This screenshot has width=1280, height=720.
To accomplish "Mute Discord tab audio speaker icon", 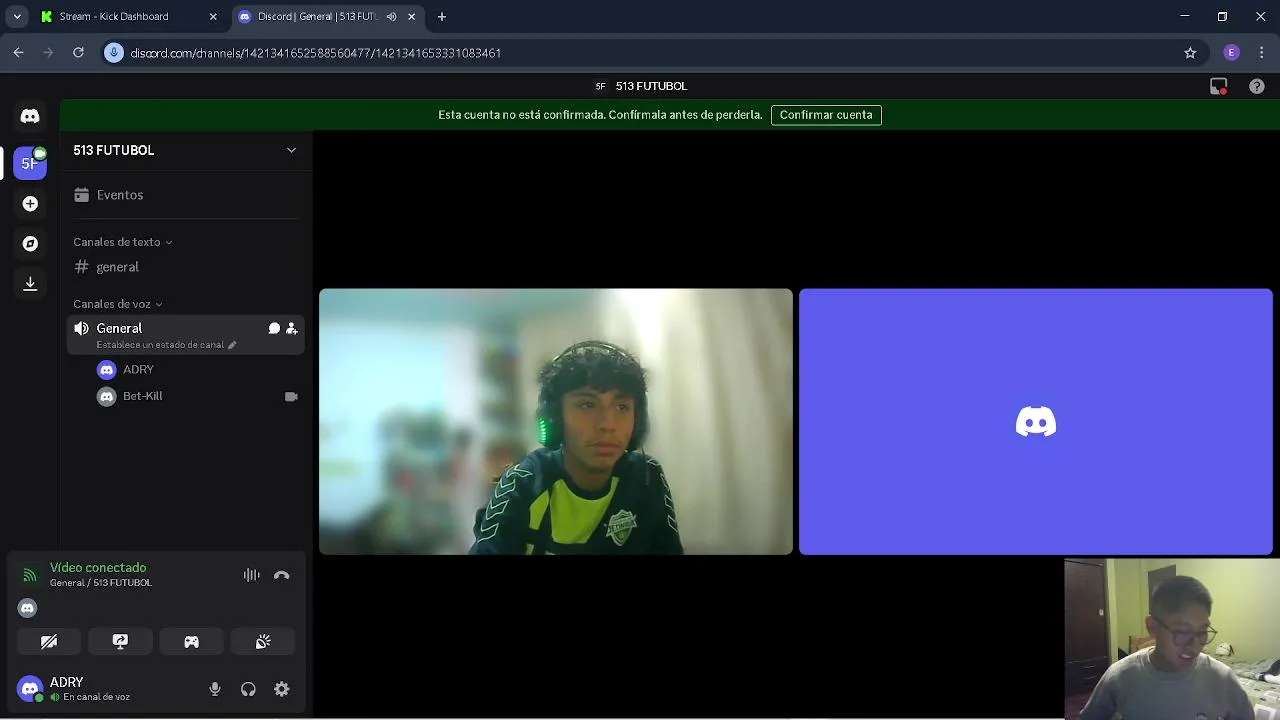I will (x=391, y=17).
